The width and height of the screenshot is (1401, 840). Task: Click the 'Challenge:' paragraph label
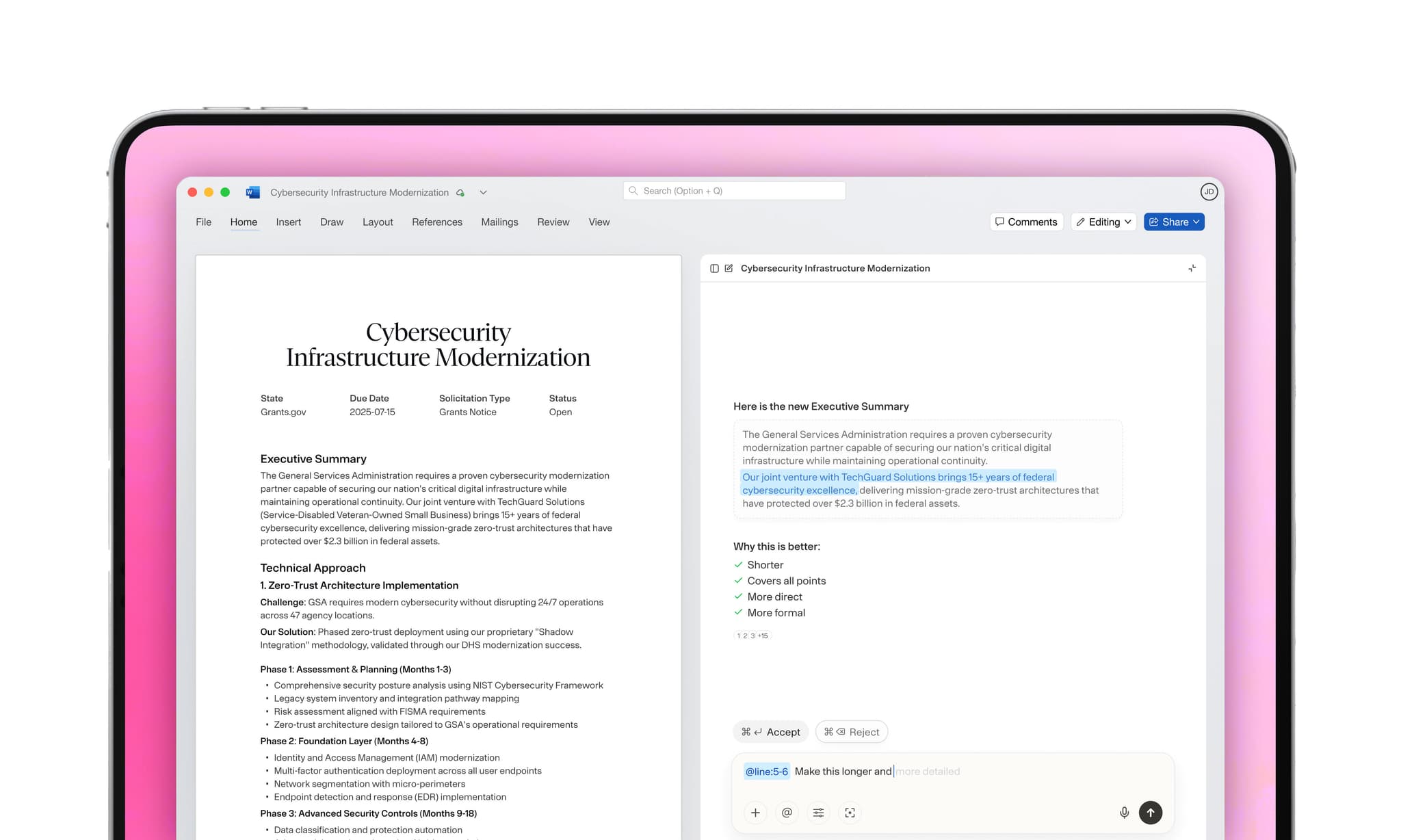(283, 603)
